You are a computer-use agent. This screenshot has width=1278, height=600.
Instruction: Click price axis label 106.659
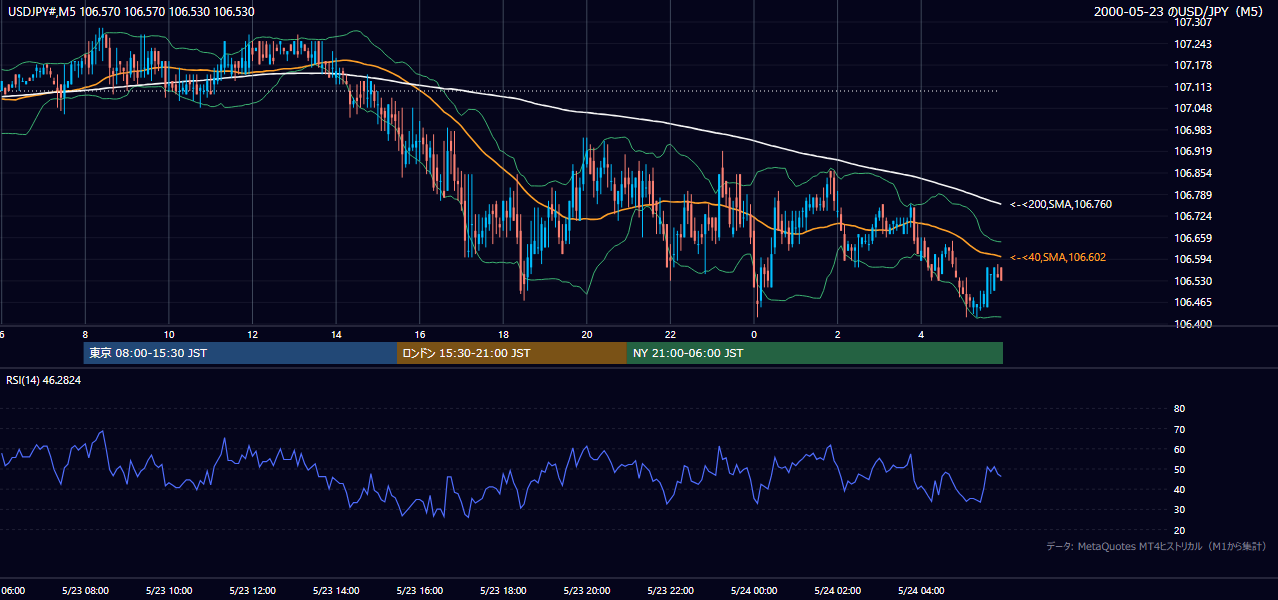(x=1192, y=238)
